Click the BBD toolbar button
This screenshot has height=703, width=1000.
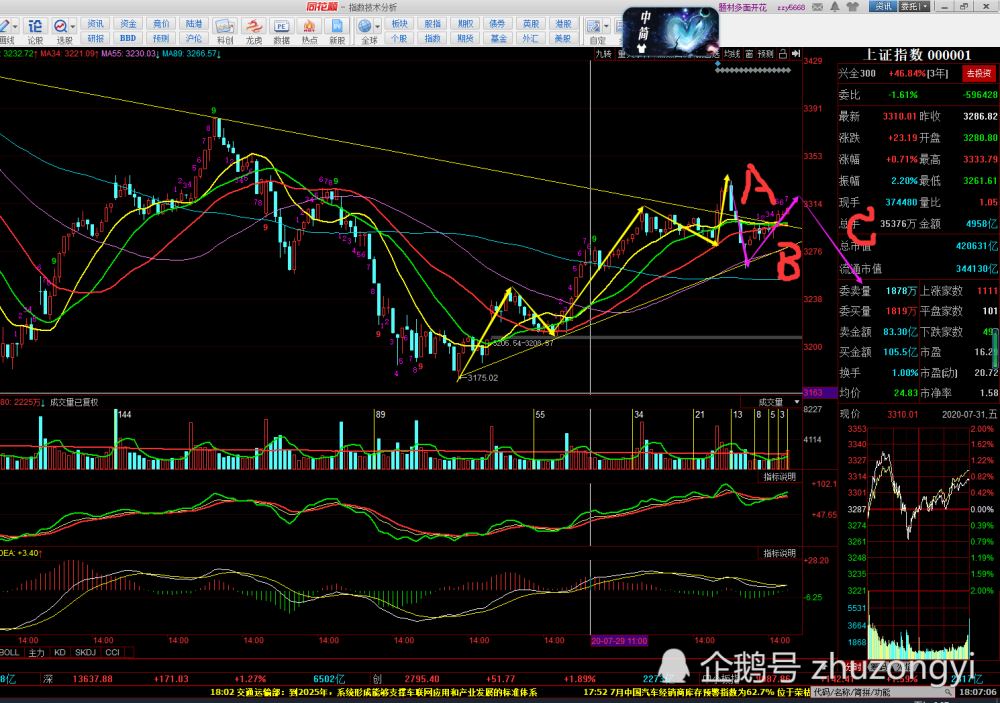point(128,38)
